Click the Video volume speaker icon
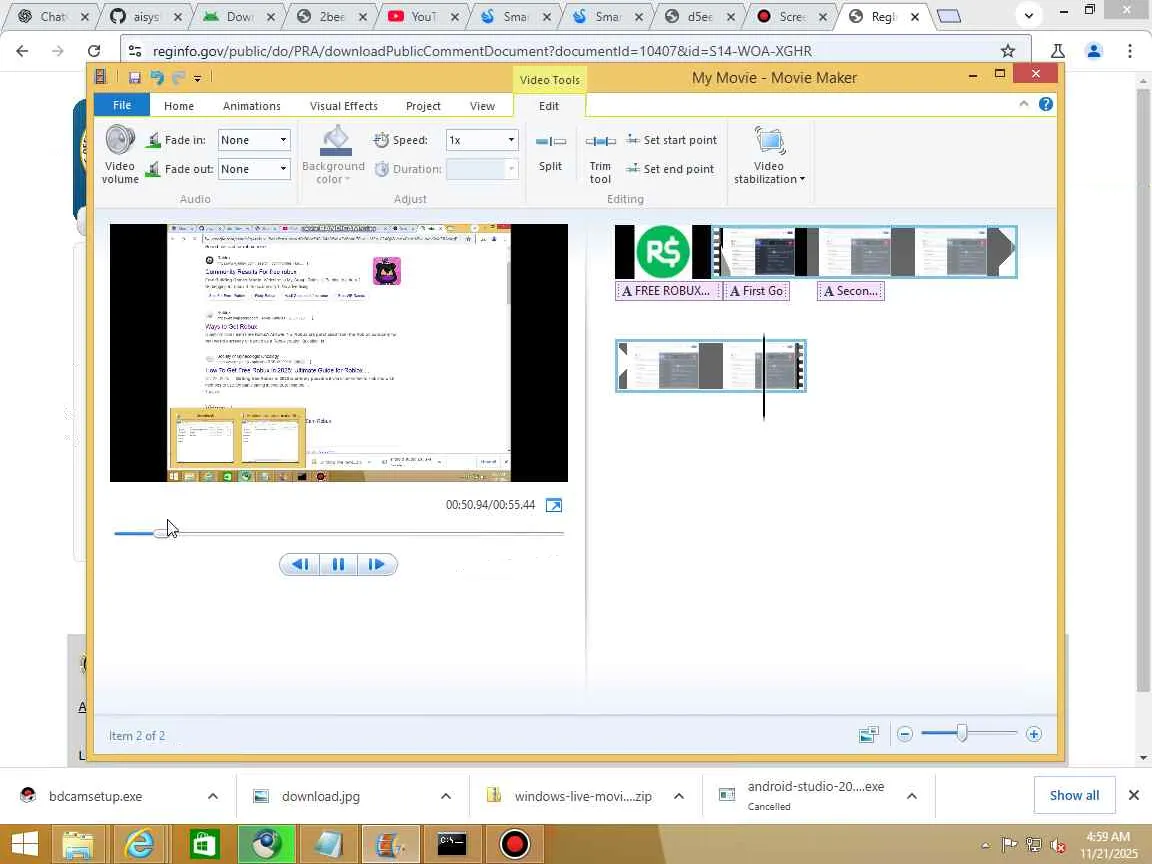 pyautogui.click(x=120, y=140)
